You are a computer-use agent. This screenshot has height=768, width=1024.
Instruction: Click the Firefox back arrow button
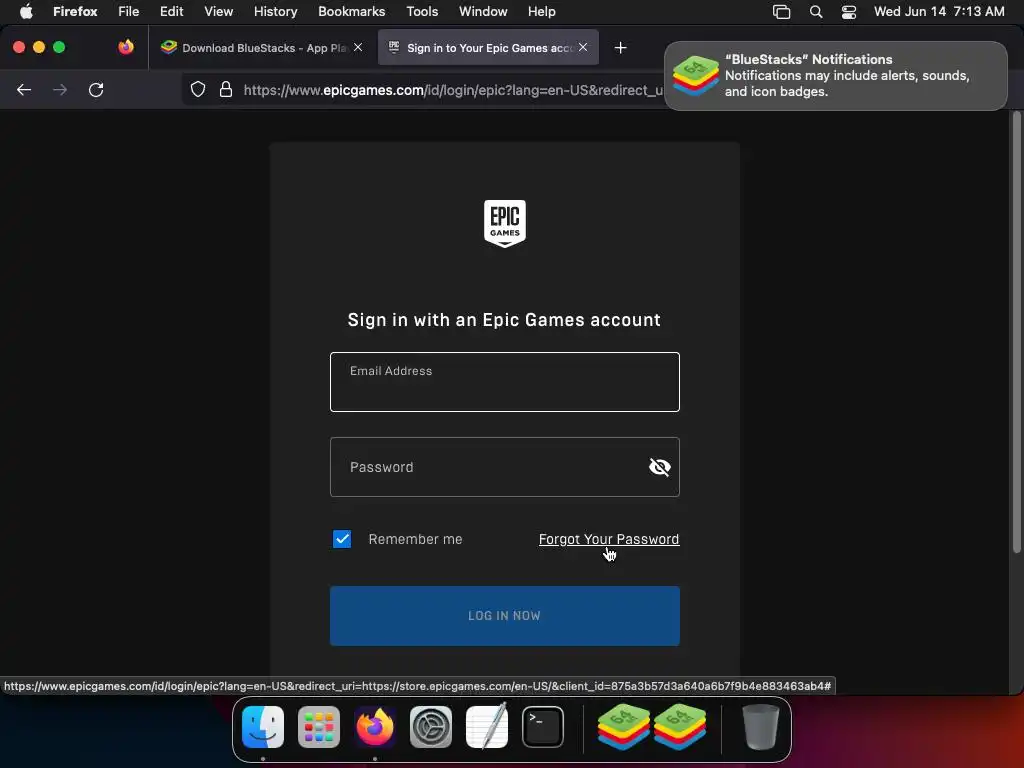(24, 89)
